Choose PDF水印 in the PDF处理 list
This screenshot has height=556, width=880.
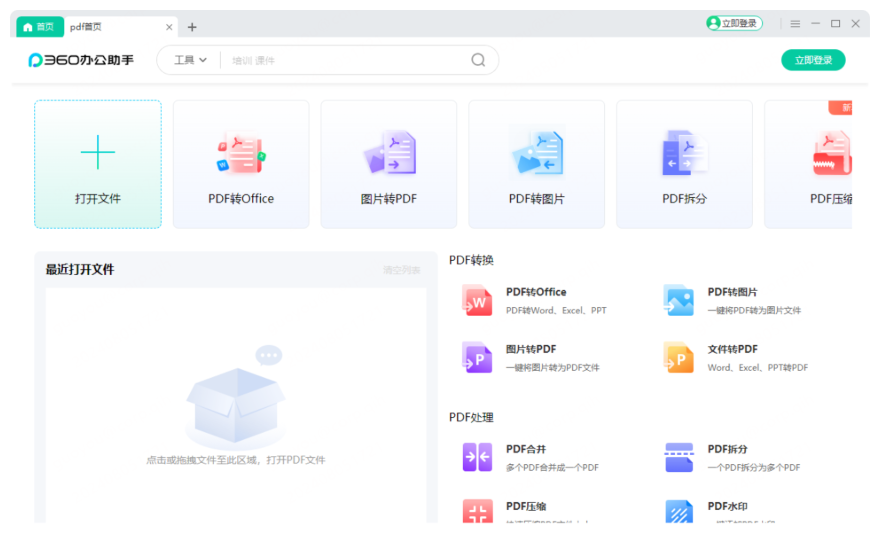(x=727, y=506)
